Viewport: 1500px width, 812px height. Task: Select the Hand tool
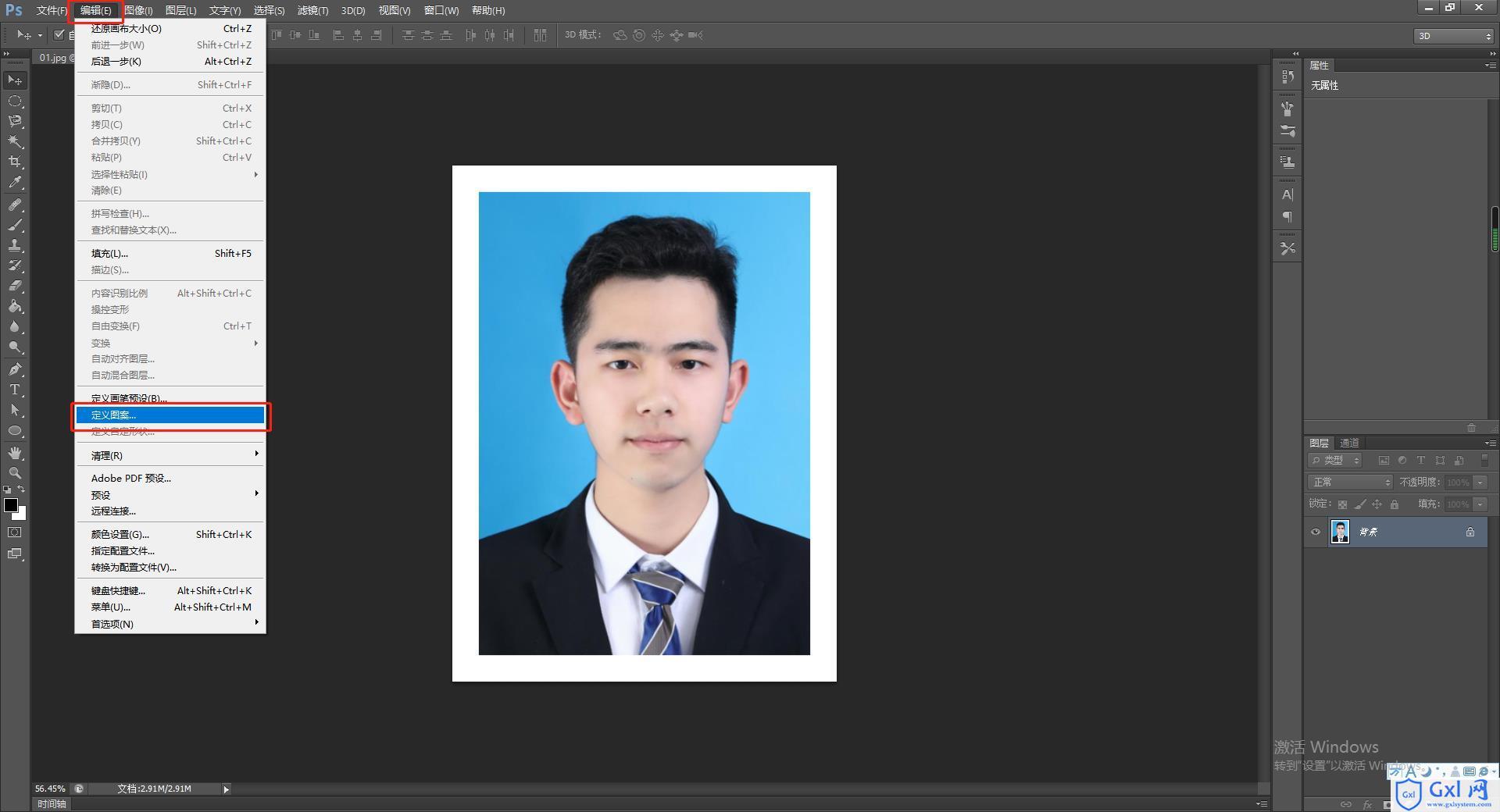(15, 453)
